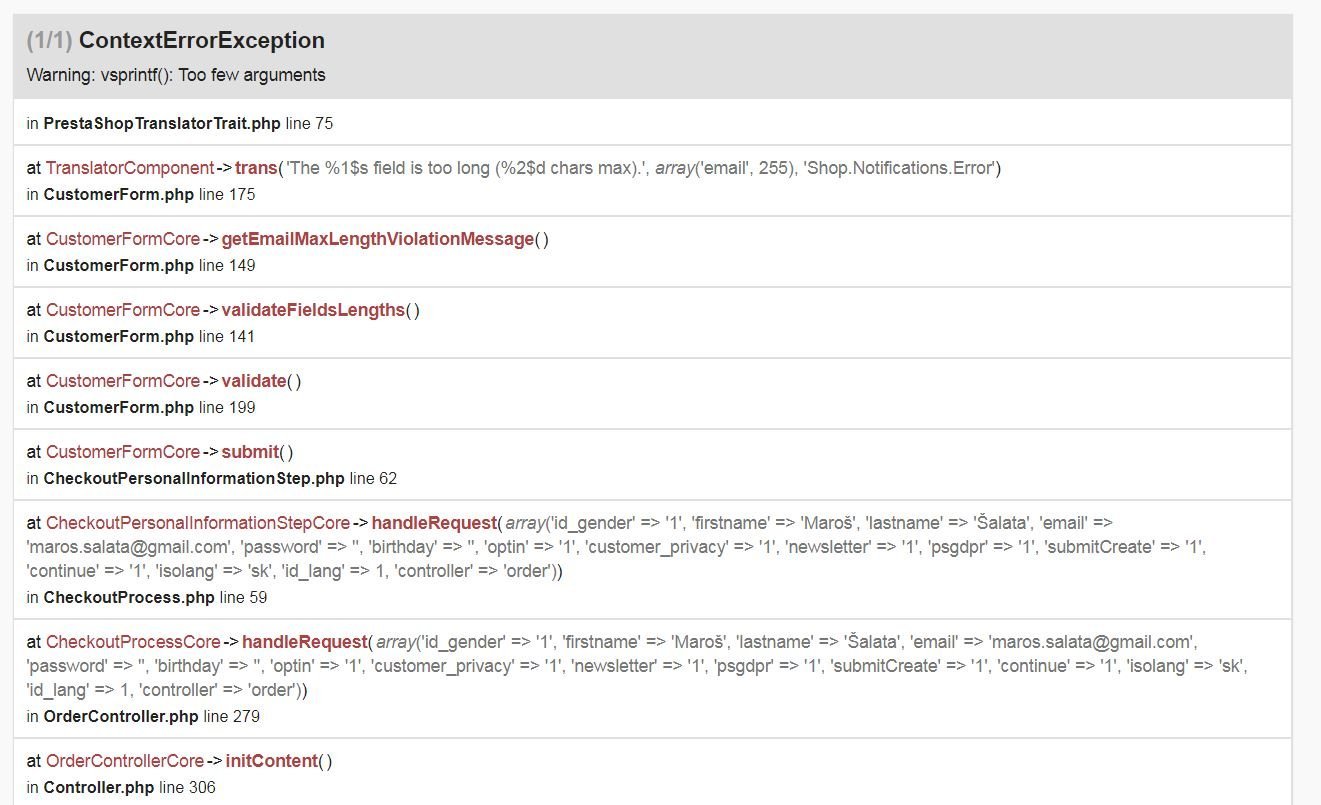
Task: Open OrderController.php line 279 reference
Action: pyautogui.click(x=121, y=717)
